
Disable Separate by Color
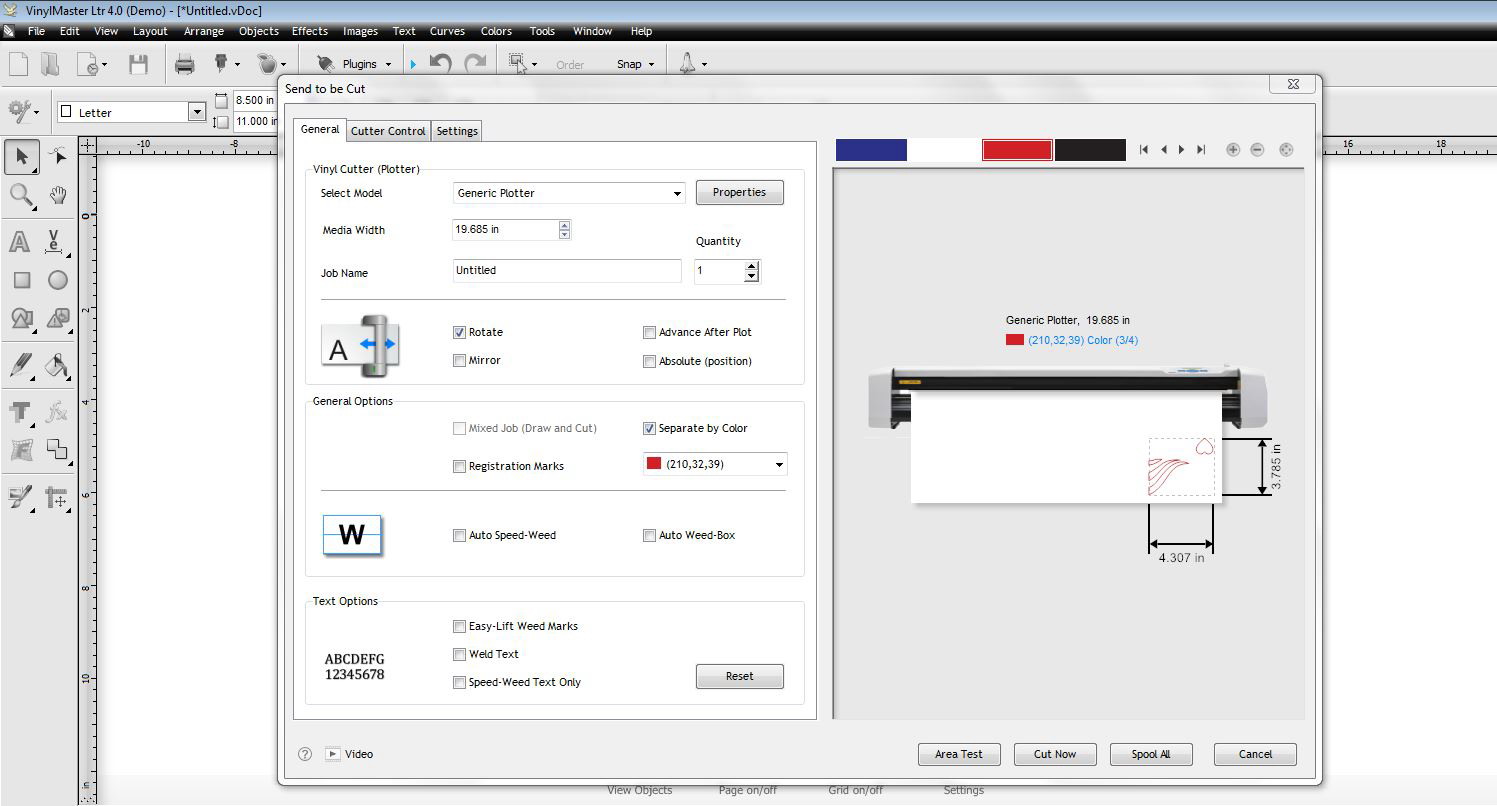650,429
